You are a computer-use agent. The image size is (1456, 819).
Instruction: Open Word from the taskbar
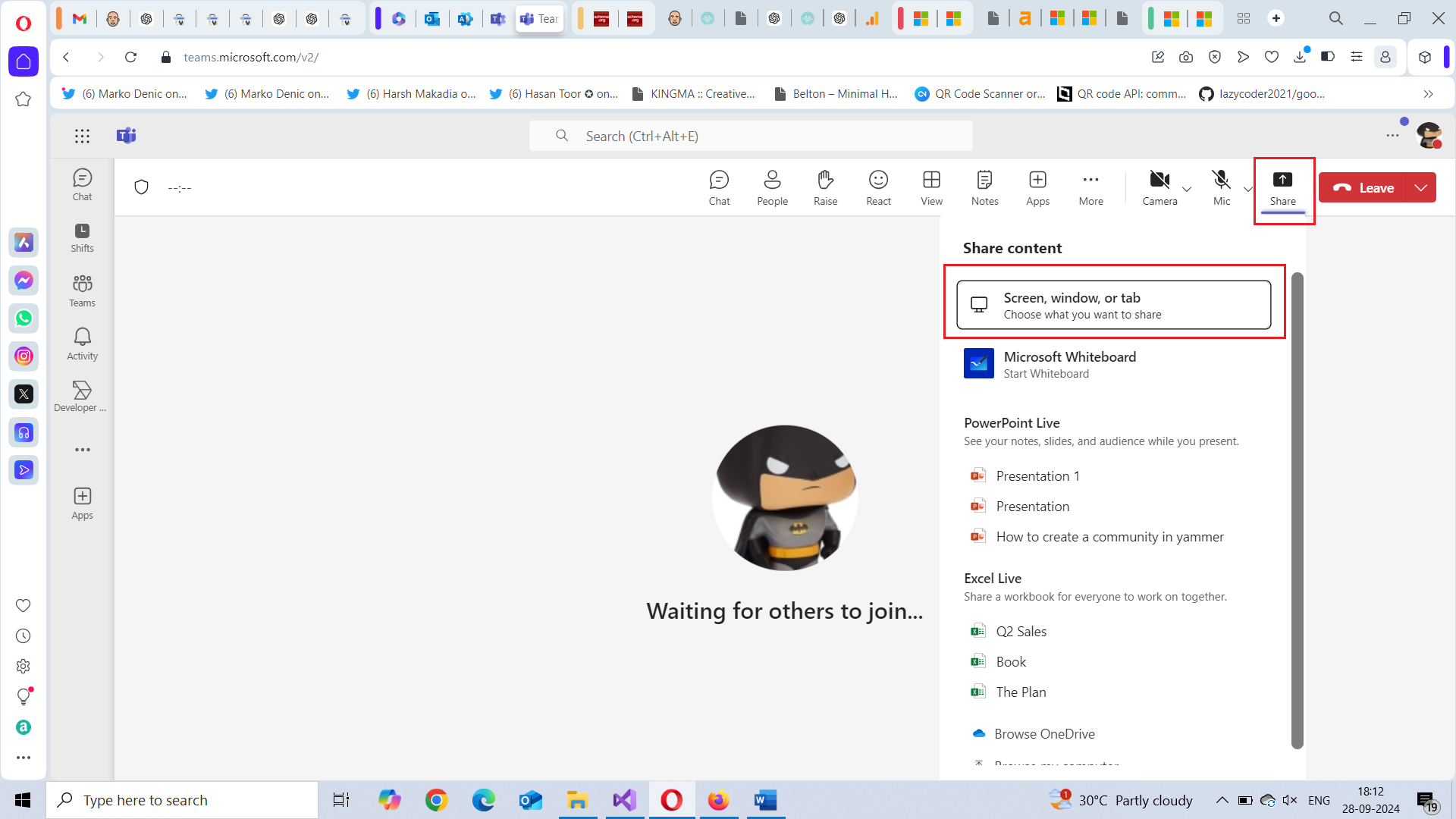click(x=765, y=800)
